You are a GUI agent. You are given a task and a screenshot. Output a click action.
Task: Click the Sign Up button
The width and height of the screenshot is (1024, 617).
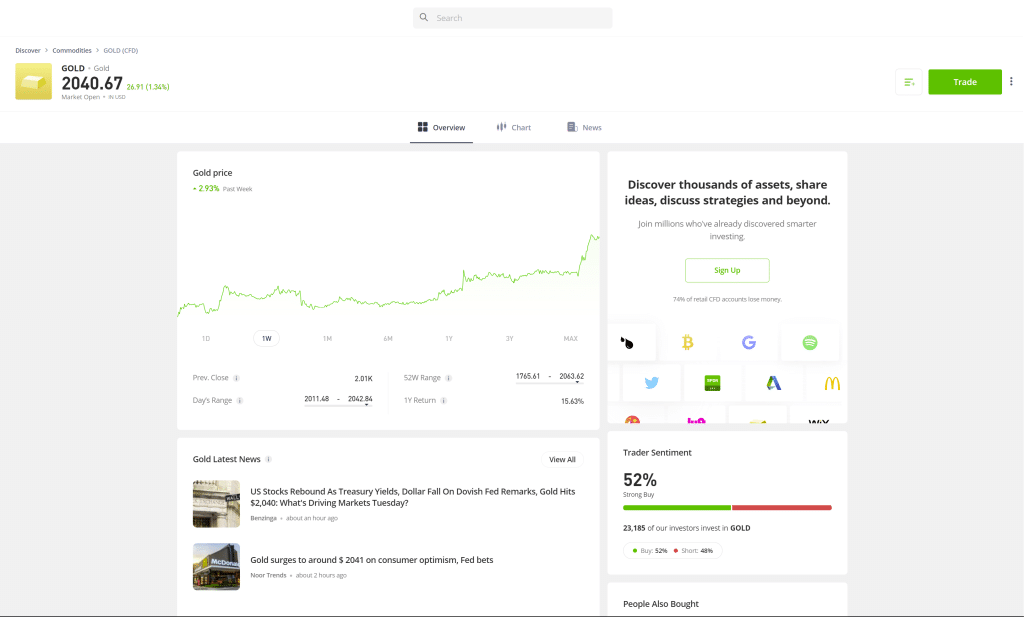[727, 270]
